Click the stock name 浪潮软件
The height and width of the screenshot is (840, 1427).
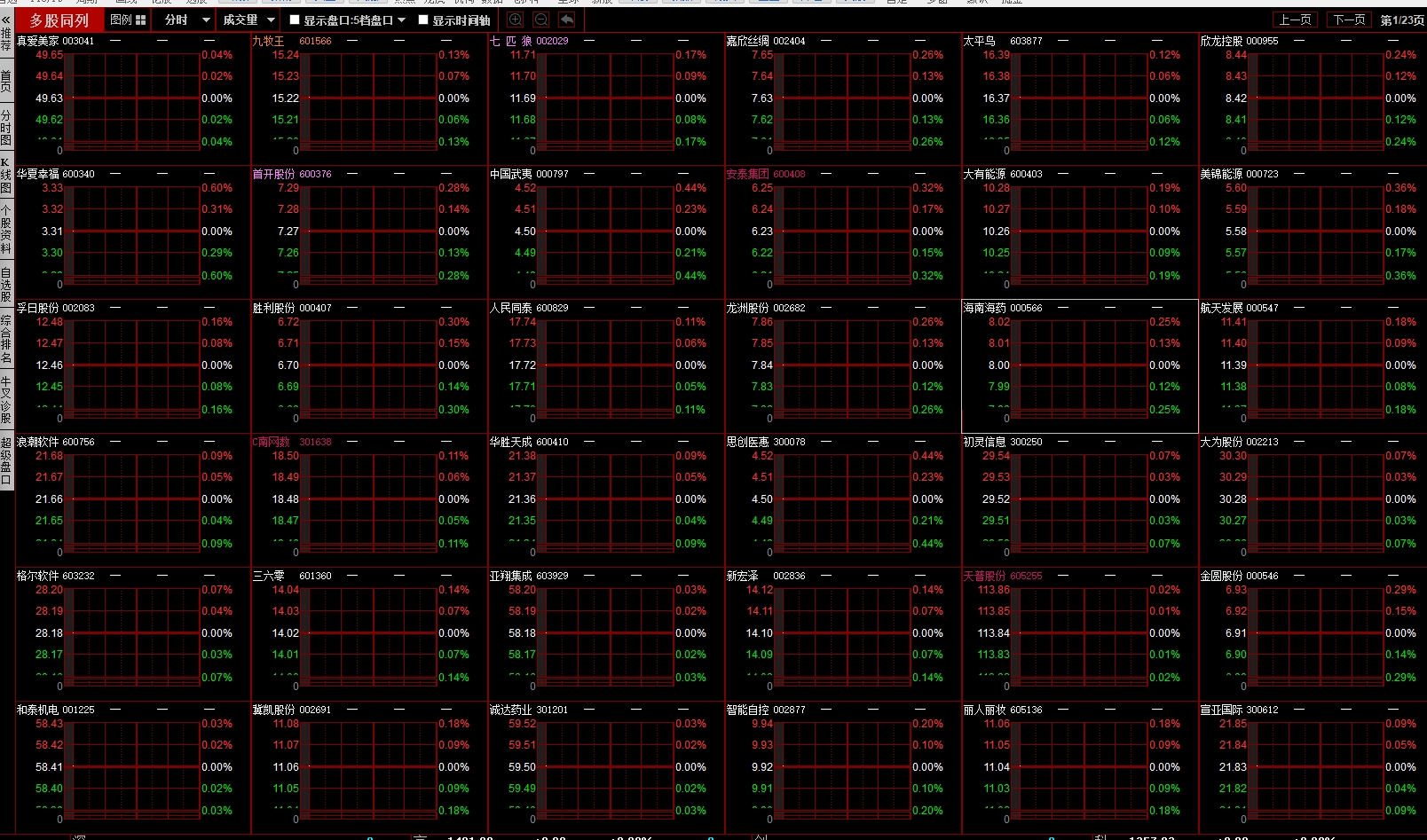coord(38,442)
